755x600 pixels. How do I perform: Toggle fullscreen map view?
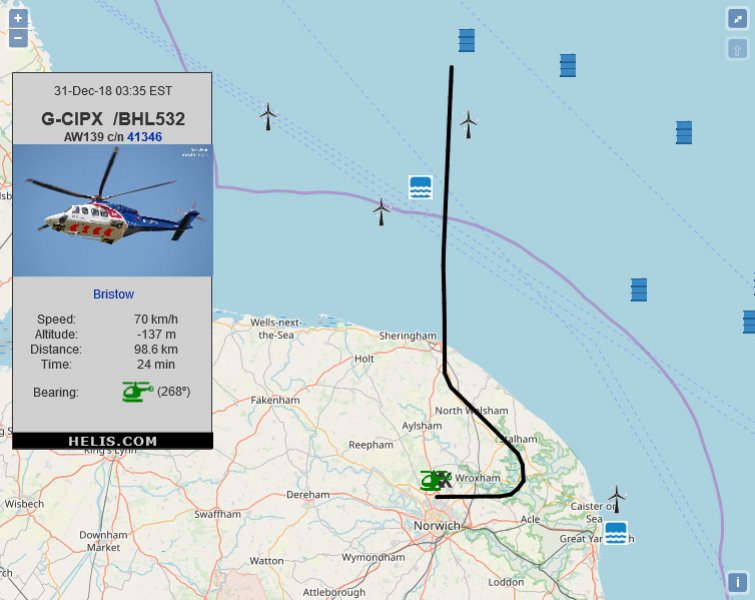pyautogui.click(x=737, y=19)
